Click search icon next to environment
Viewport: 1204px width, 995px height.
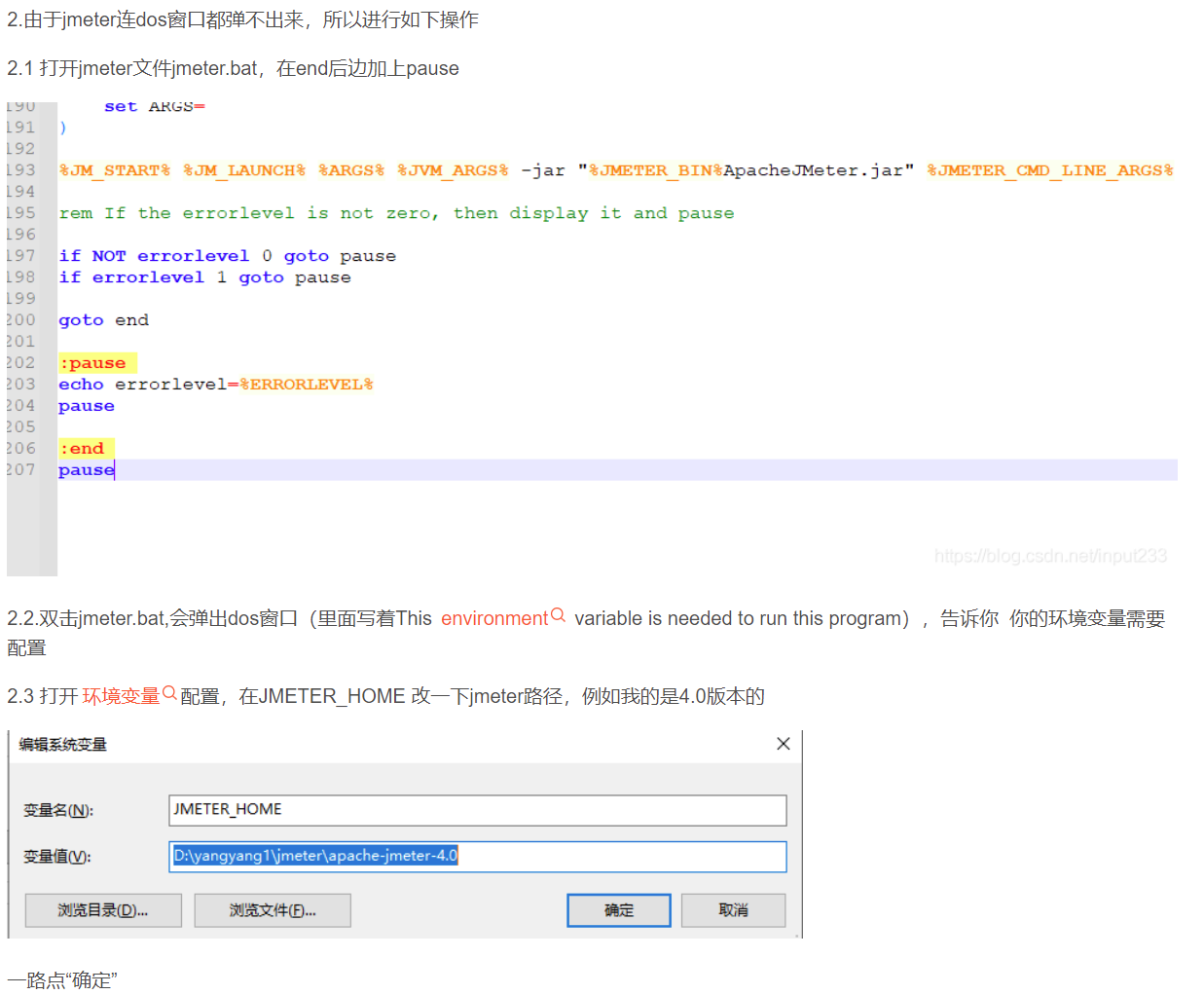pyautogui.click(x=559, y=615)
